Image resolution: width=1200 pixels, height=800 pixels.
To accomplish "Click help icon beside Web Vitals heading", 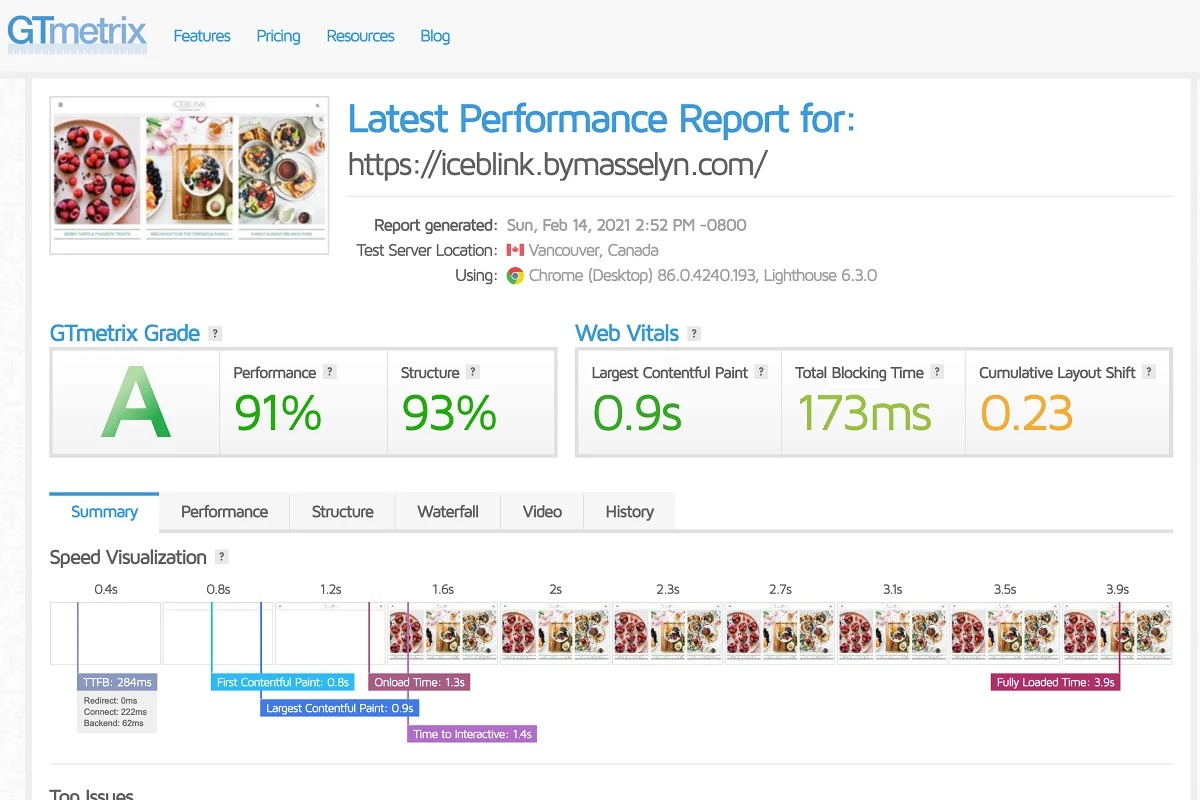I will pyautogui.click(x=694, y=334).
